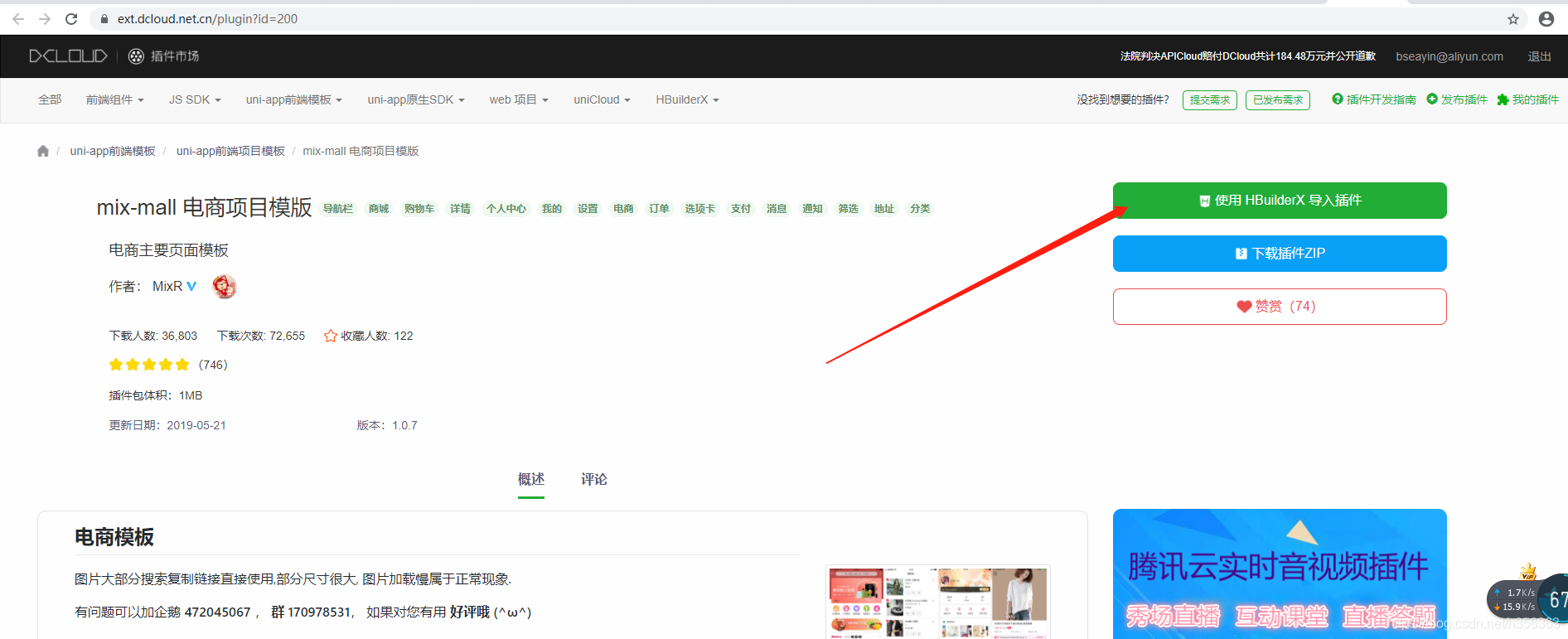Click the 购物车 tag

[419, 209]
